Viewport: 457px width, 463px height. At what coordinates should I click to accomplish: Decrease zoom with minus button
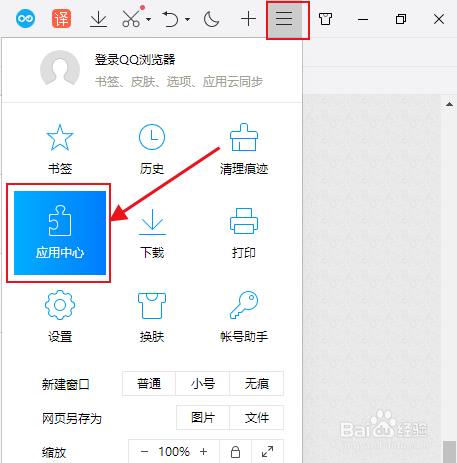[x=144, y=452]
